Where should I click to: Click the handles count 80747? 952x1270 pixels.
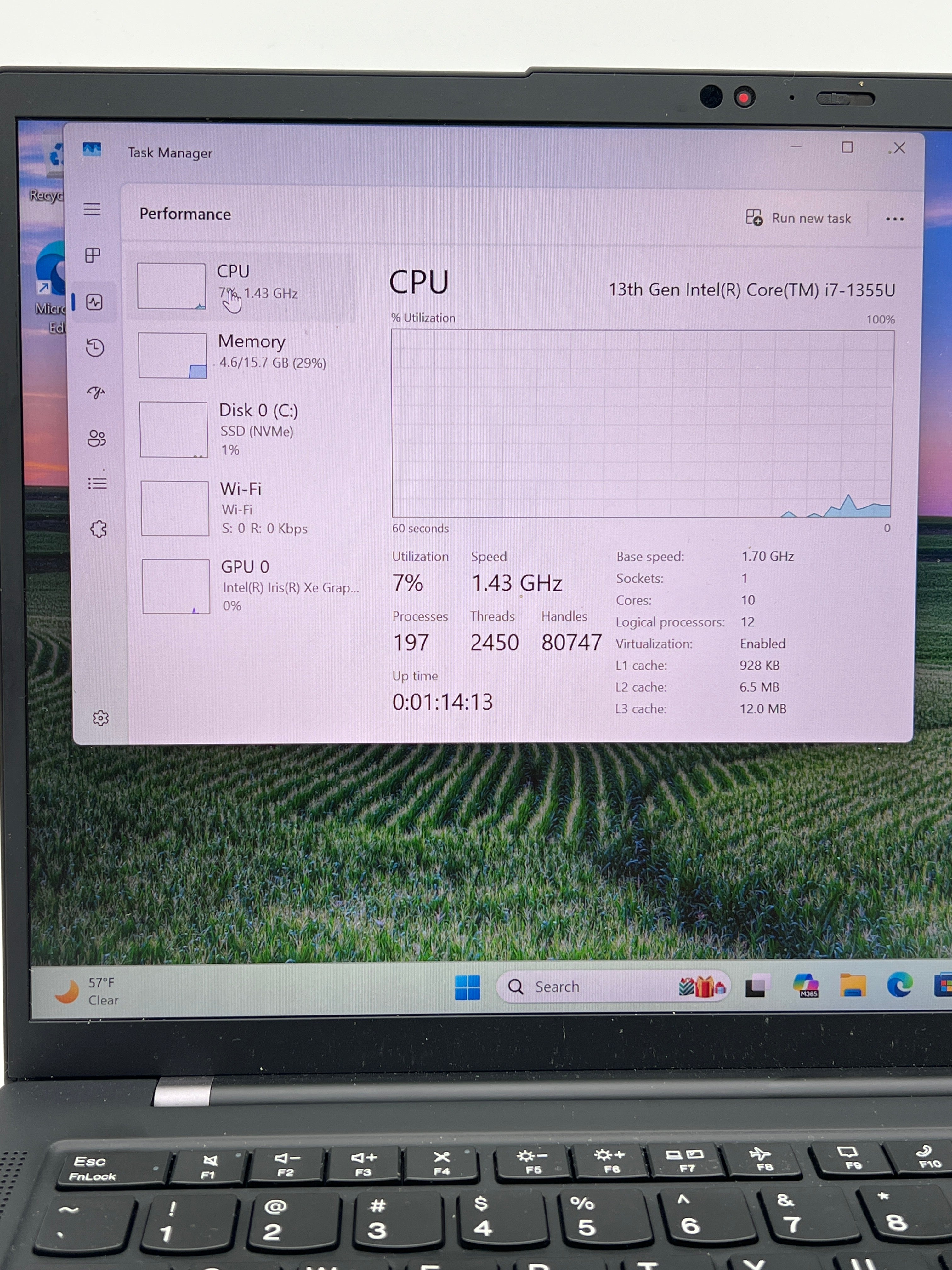571,643
